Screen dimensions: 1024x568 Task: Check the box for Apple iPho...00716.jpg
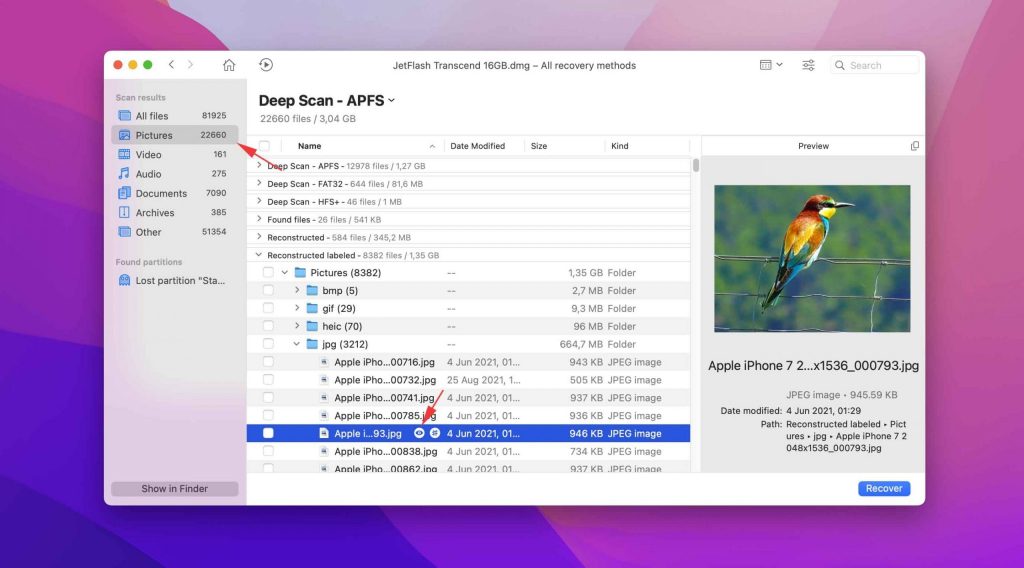268,362
